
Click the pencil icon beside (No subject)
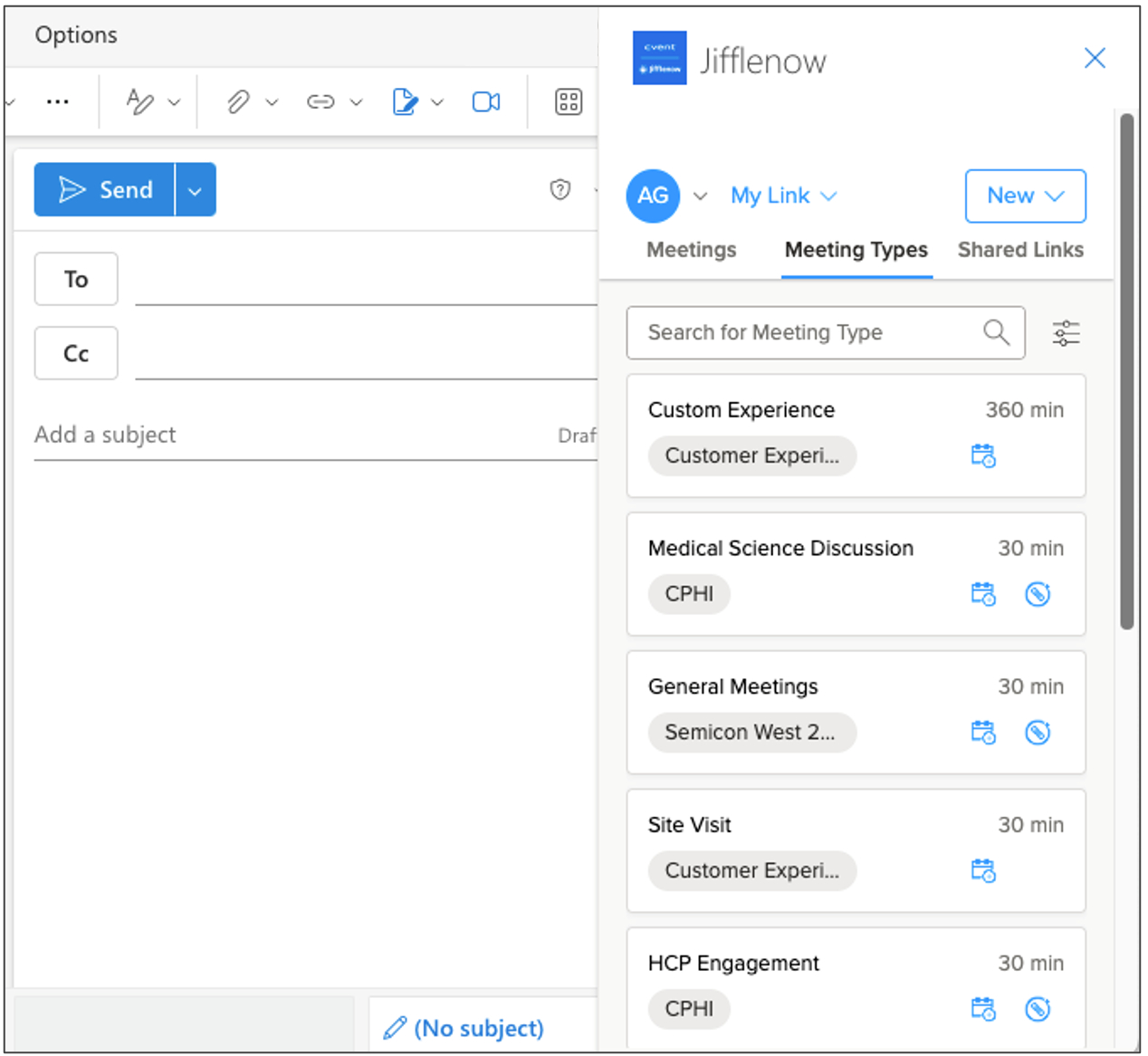(x=395, y=1028)
